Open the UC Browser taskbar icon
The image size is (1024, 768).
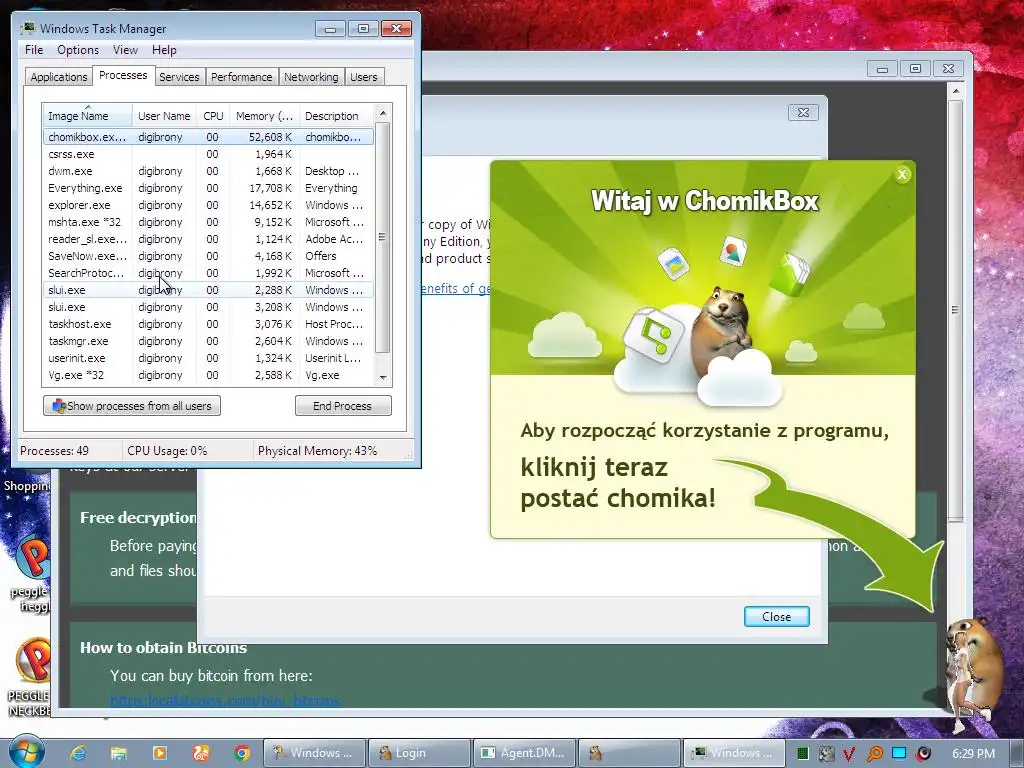200,753
